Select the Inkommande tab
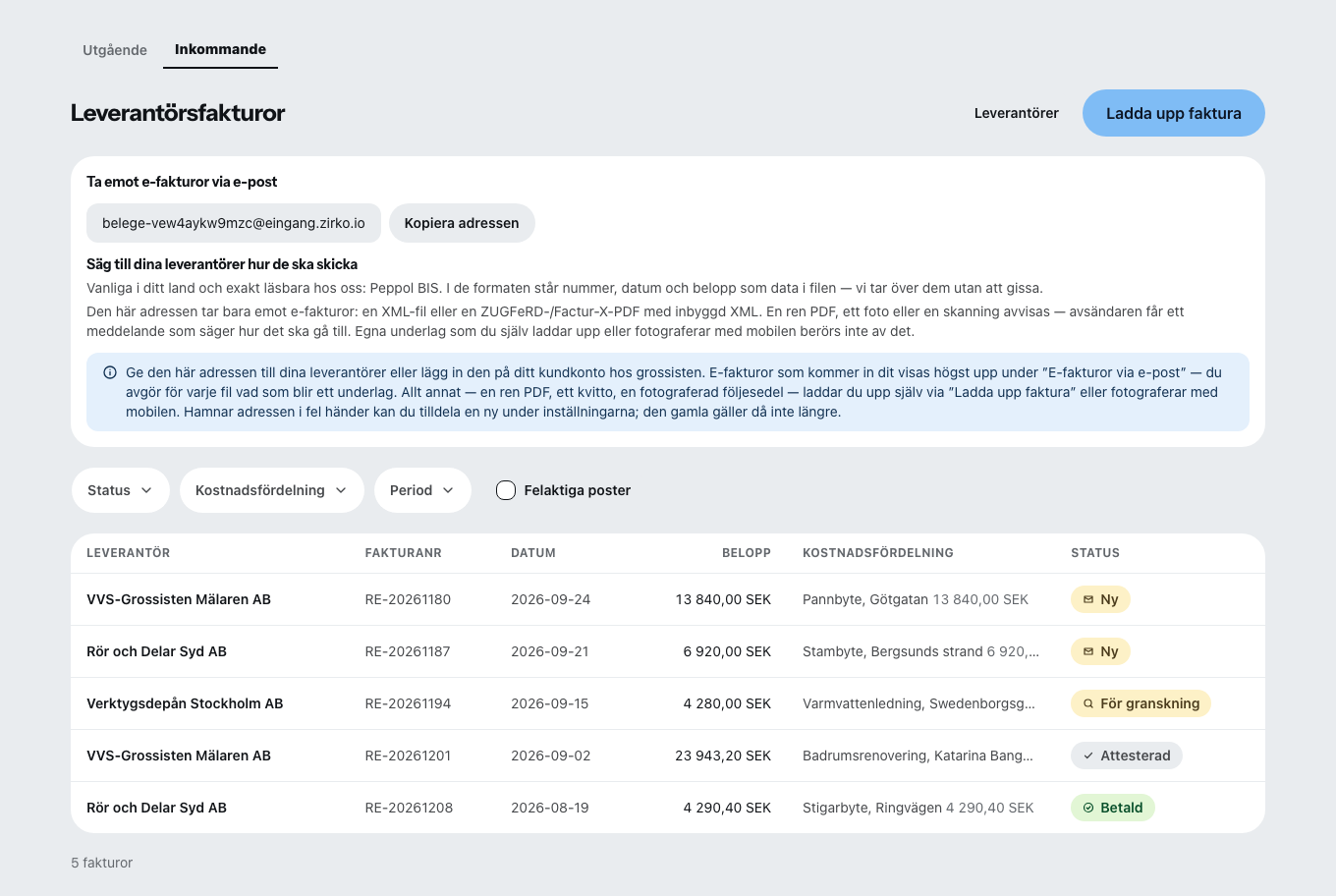The image size is (1336, 896). (x=220, y=49)
